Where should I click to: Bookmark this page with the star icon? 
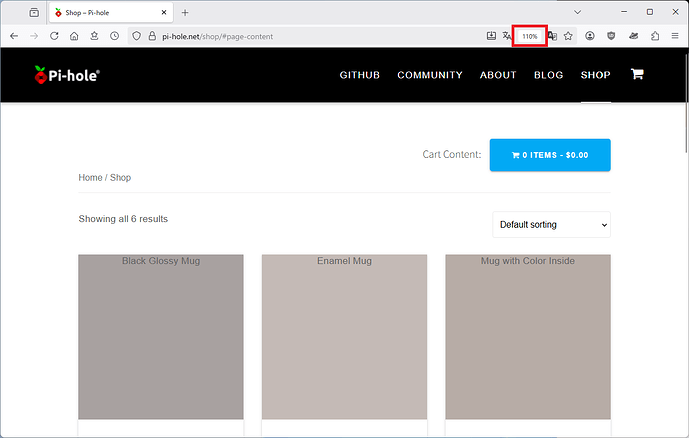click(568, 36)
